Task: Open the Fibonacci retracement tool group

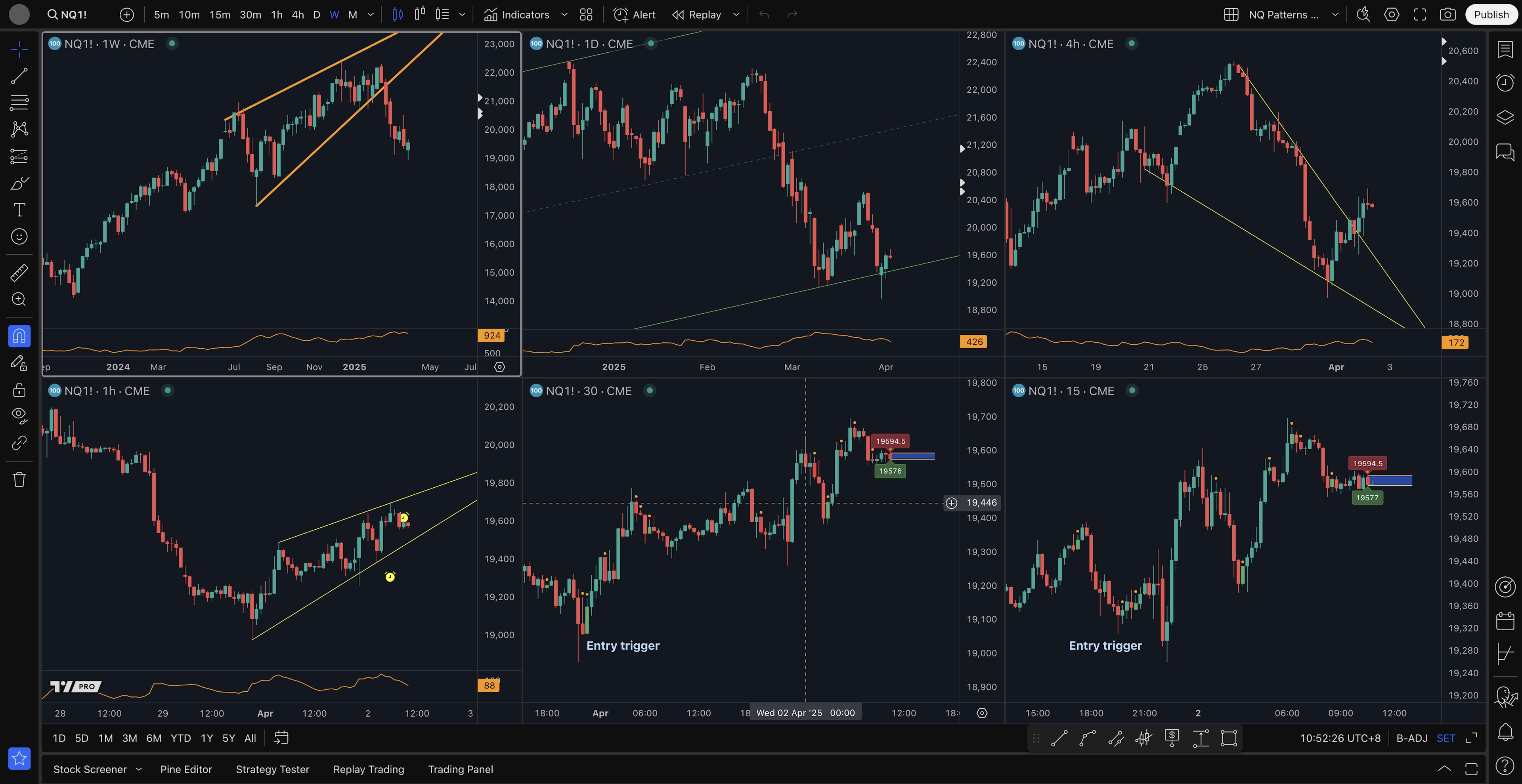Action: [19, 102]
